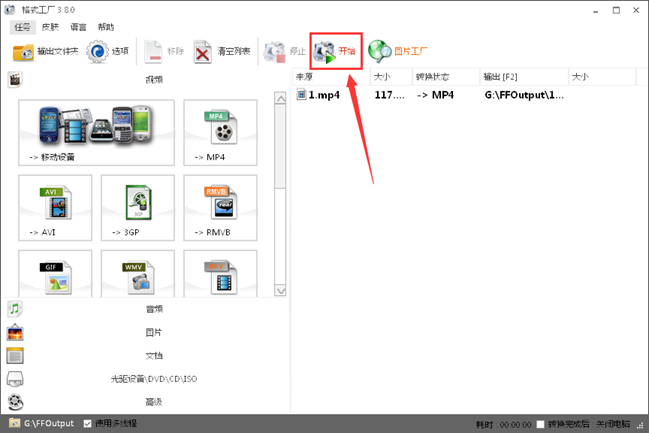Choose the GIF conversion tile
Screen dimensions: 649x433
coord(55,274)
